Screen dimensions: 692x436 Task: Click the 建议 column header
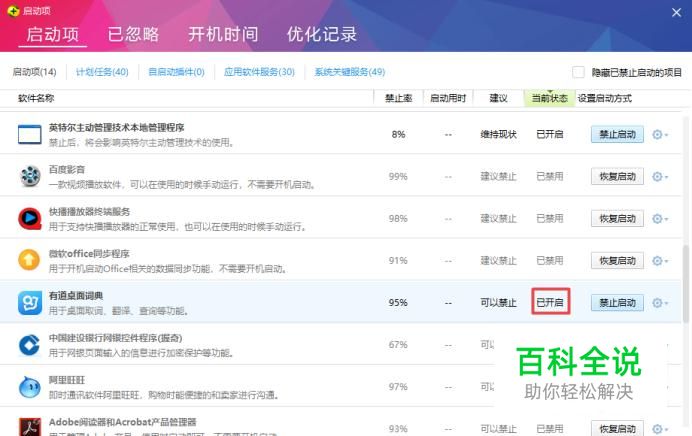point(498,98)
